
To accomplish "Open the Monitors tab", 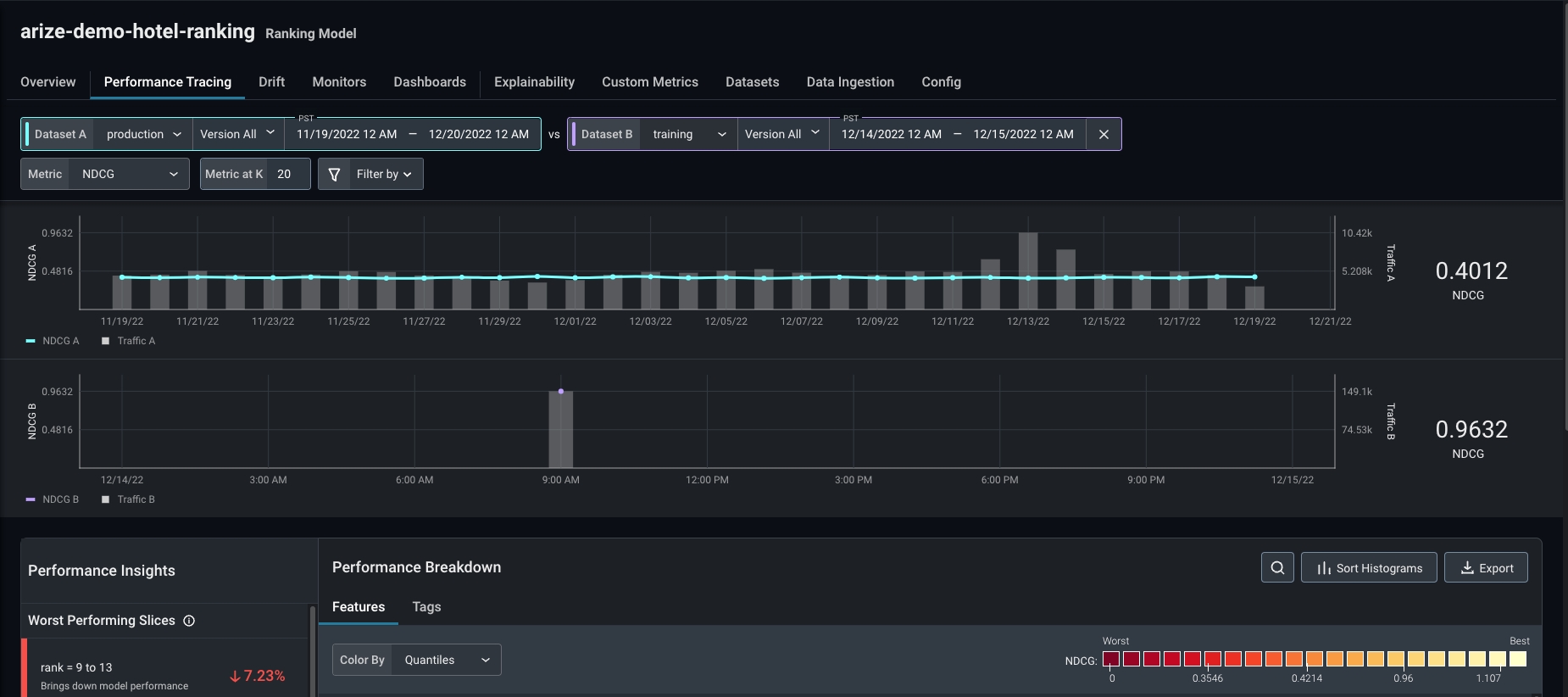I will click(339, 82).
